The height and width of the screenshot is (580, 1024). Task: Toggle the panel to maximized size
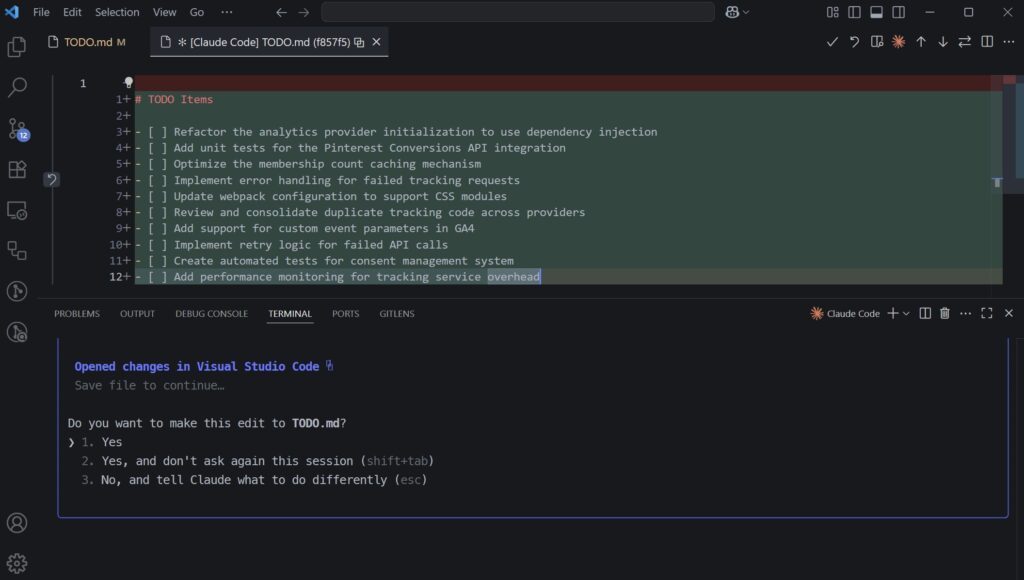tap(987, 313)
